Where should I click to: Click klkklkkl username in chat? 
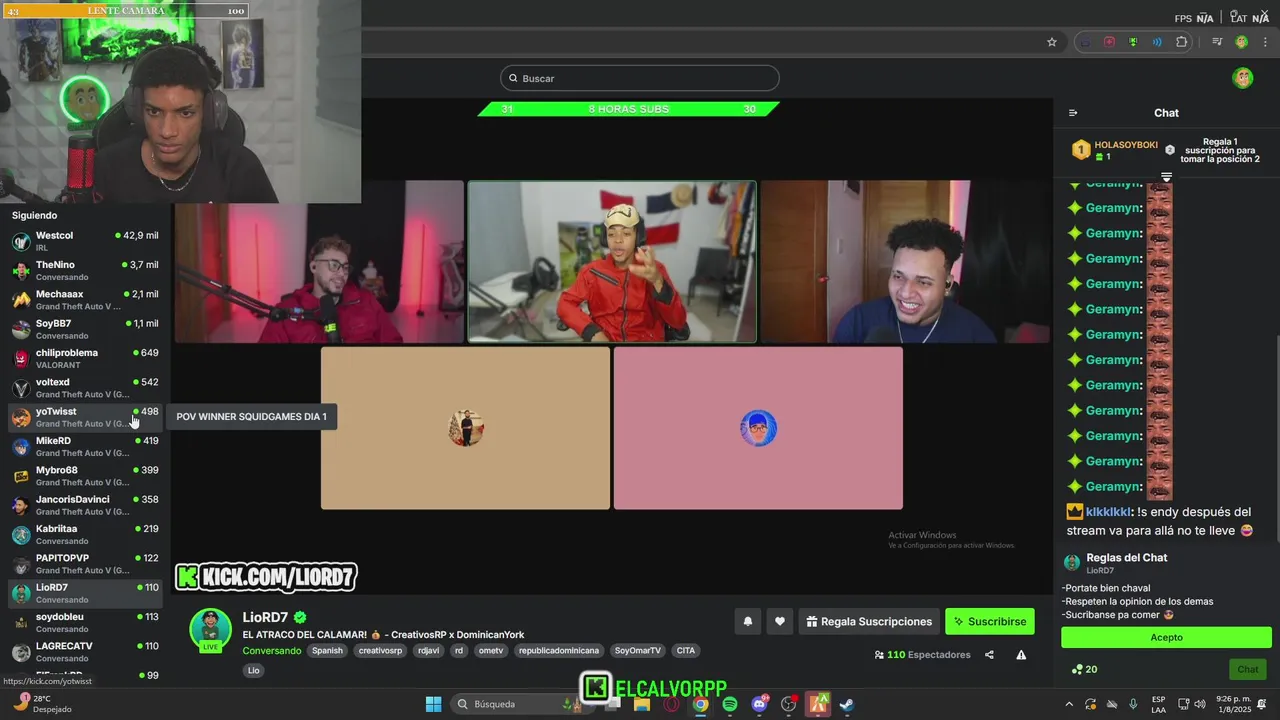1108,512
